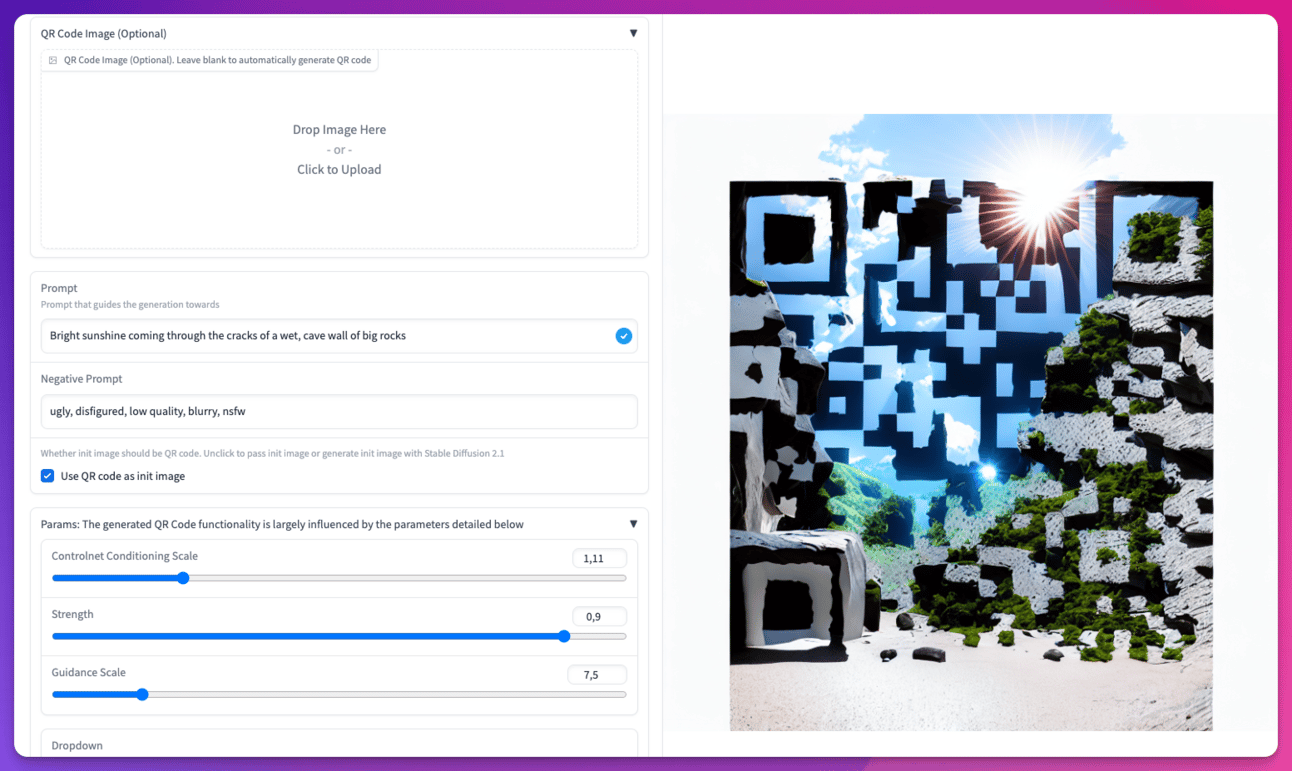
Task: Click the Guidance Scale slider handle
Action: [x=142, y=694]
